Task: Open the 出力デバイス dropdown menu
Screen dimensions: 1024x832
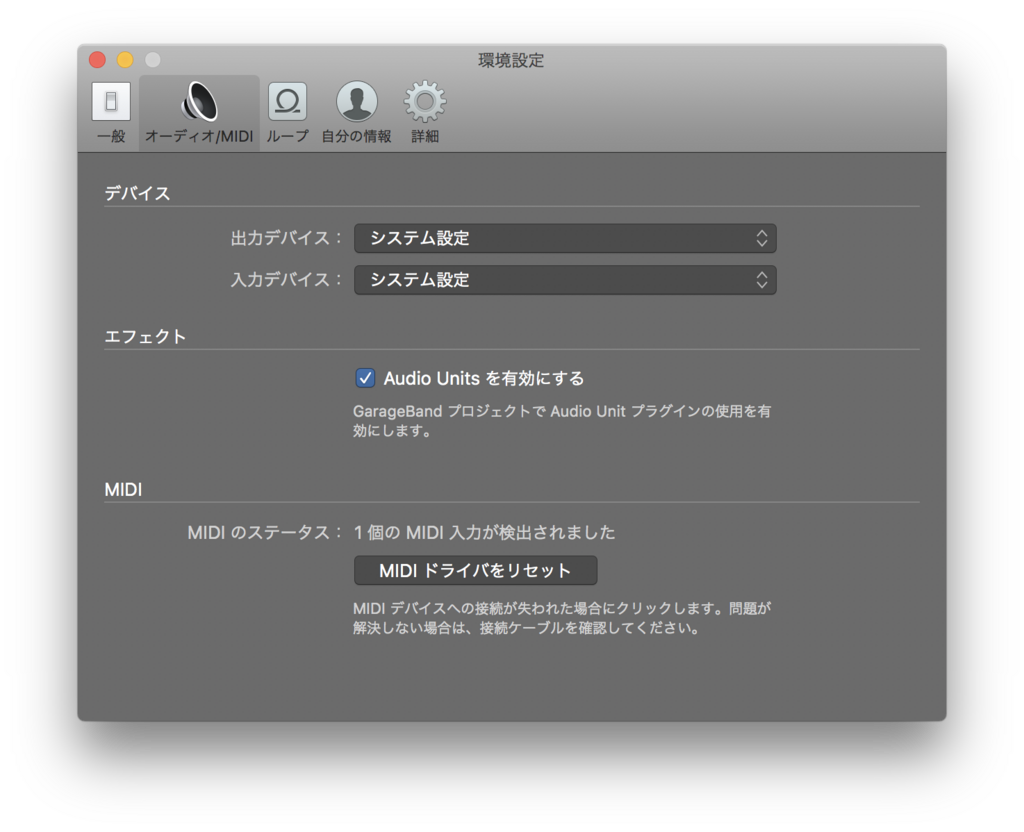Action: click(x=565, y=238)
